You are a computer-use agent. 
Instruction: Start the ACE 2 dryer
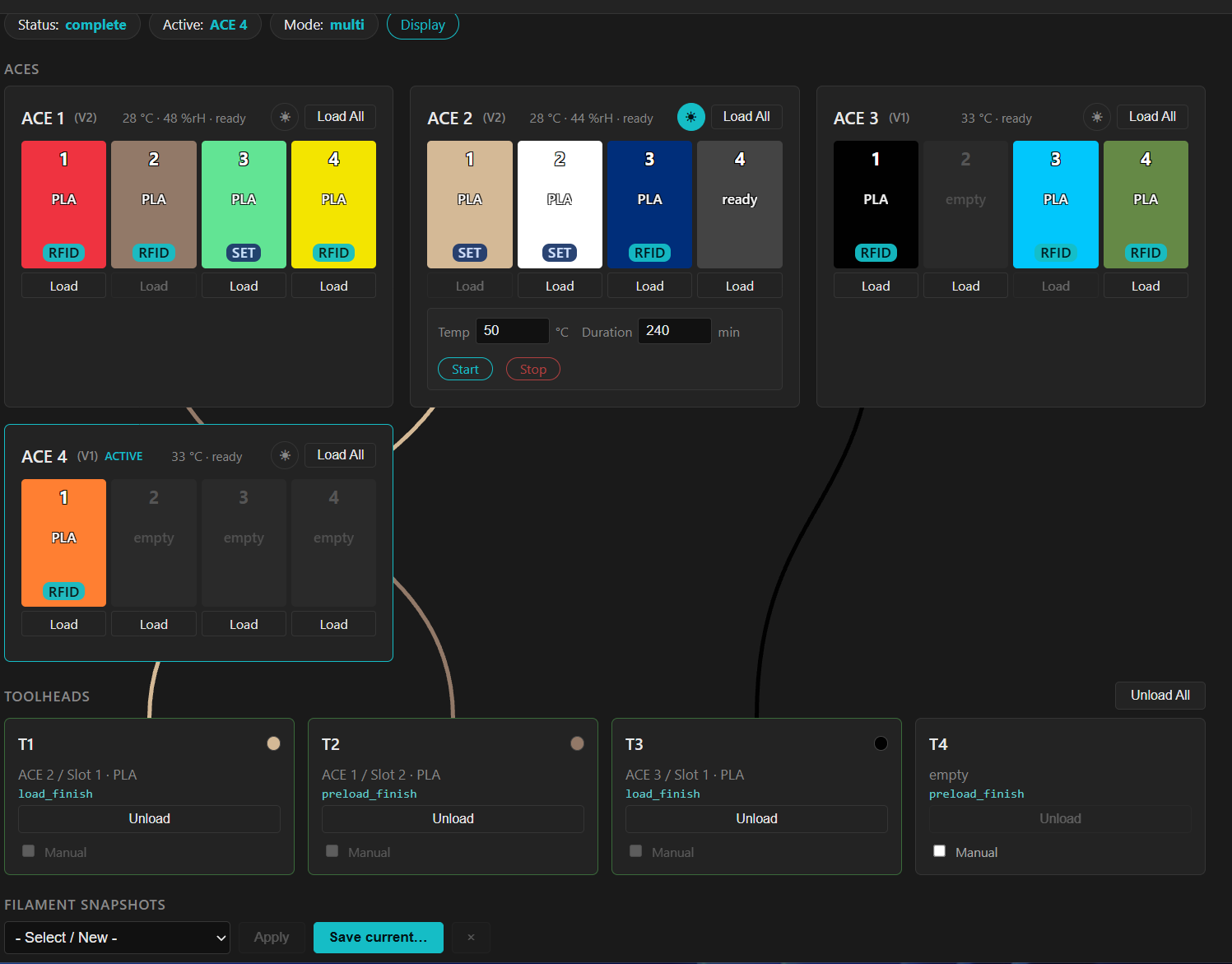465,369
